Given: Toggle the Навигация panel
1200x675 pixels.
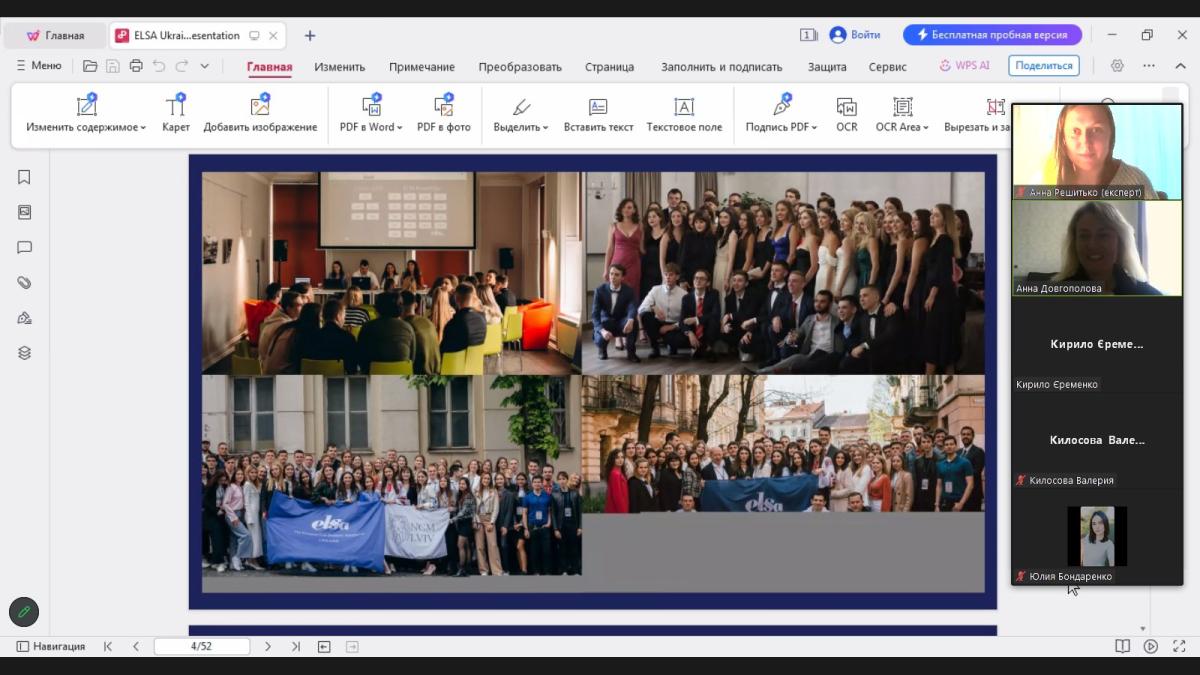Looking at the screenshot, I should pyautogui.click(x=51, y=646).
